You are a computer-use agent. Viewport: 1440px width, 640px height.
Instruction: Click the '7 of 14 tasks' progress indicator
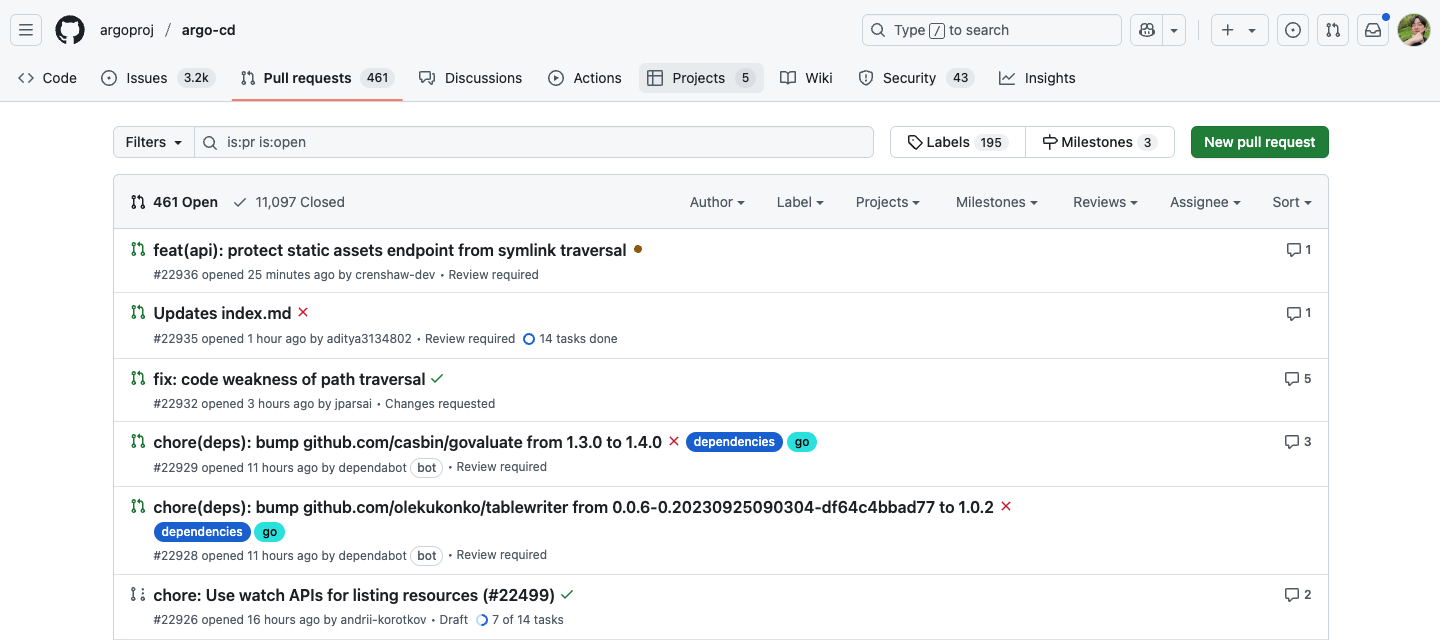click(x=520, y=620)
